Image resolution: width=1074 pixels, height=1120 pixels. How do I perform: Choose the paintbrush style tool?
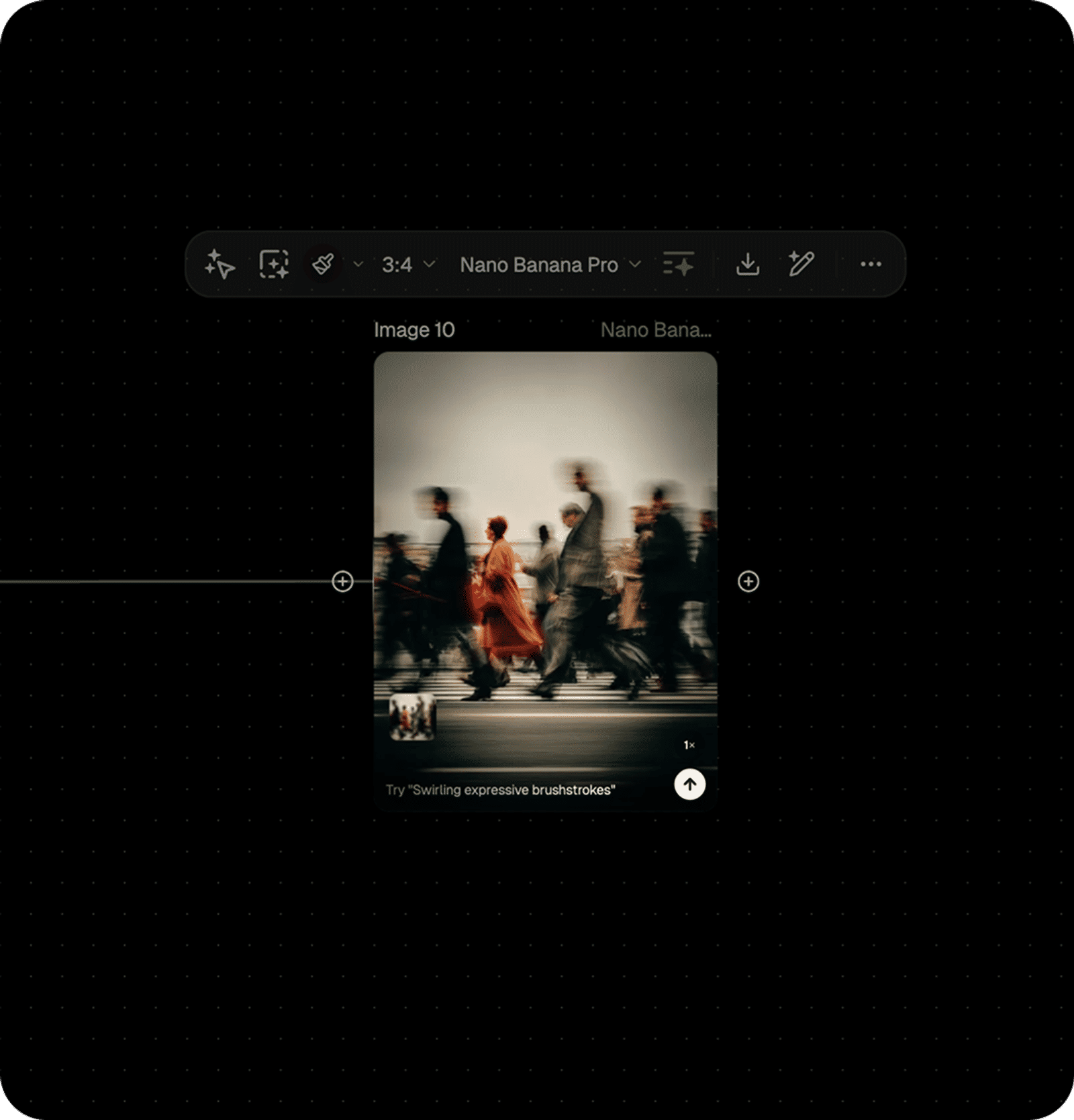coord(324,264)
